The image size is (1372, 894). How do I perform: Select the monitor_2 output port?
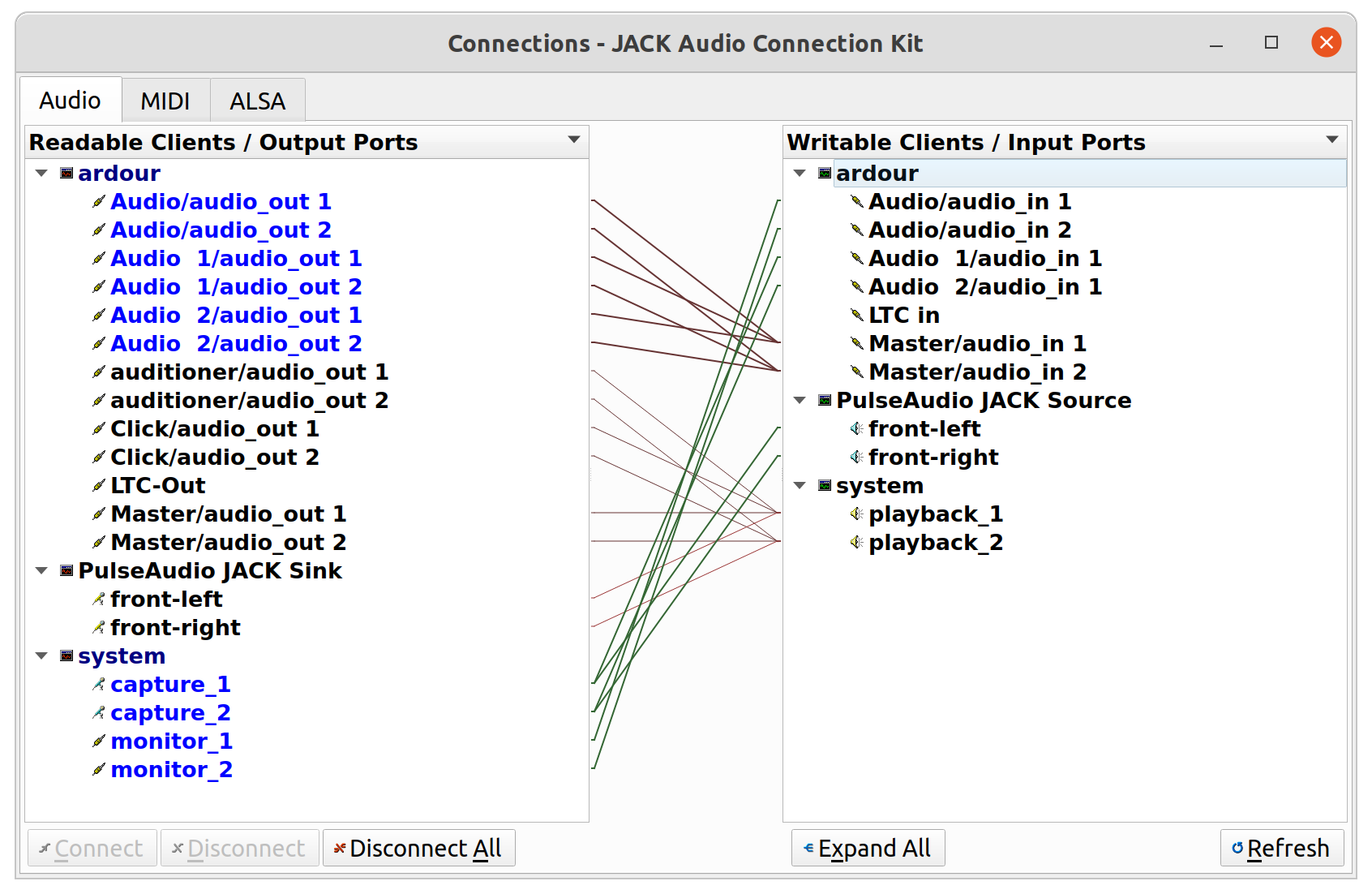(172, 769)
